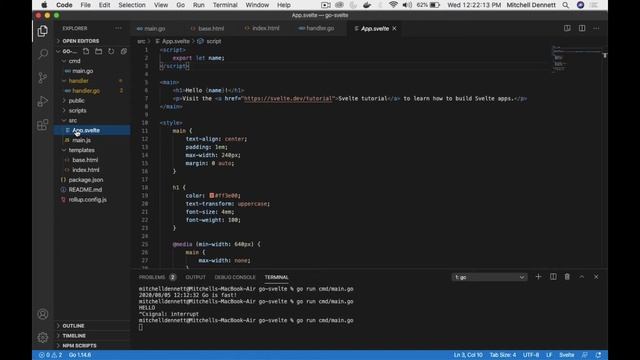Screen dimensions: 640x360
Task: Select the terminal instance dropdown
Action: 489,277
